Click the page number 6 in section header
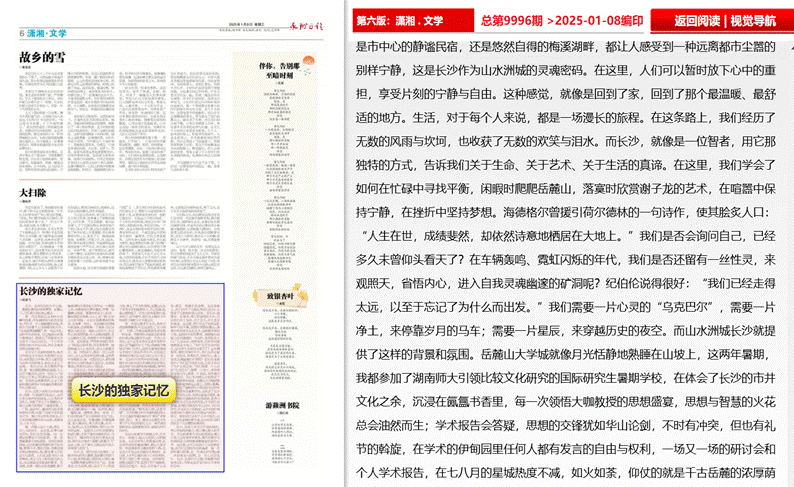Viewport: 794px width, 487px height. click(21, 34)
